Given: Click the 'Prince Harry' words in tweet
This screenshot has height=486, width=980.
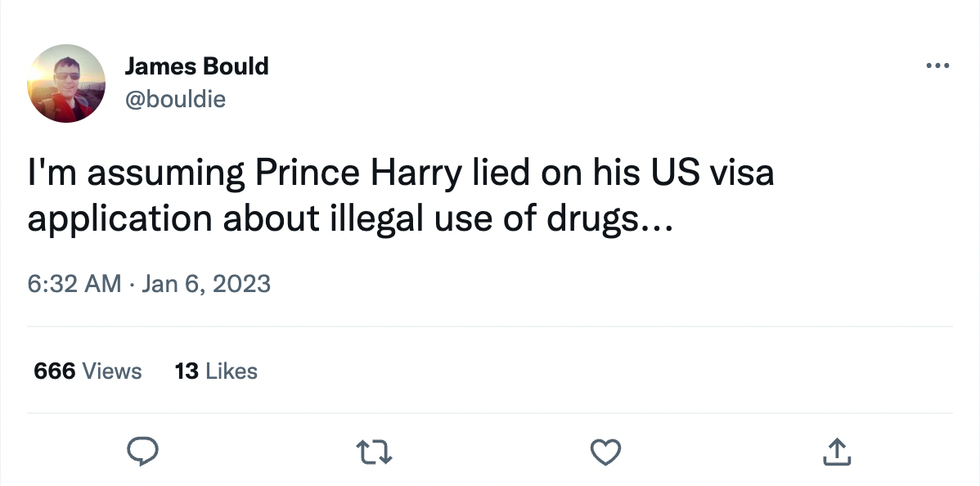Looking at the screenshot, I should [x=356, y=173].
